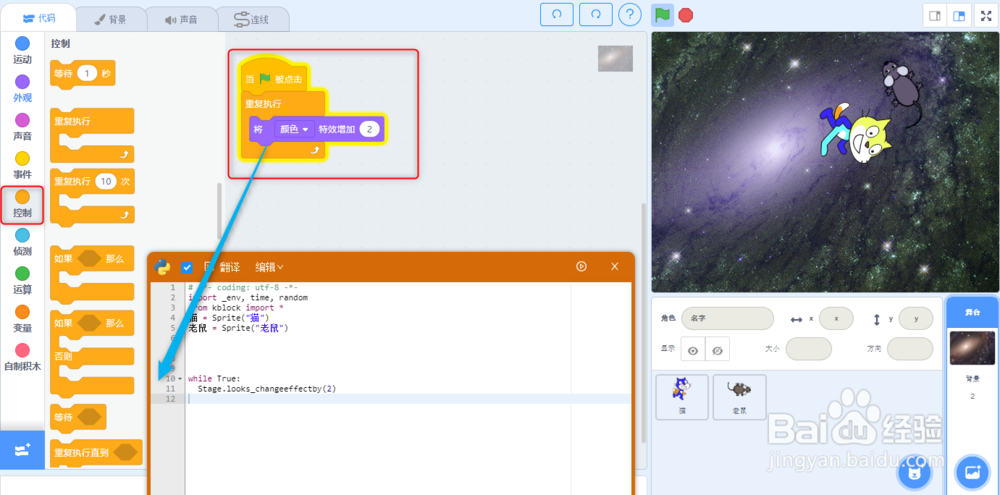Screen dimensions: 1000x495
Task: Switch to large stage layout
Action: [x=959, y=16]
